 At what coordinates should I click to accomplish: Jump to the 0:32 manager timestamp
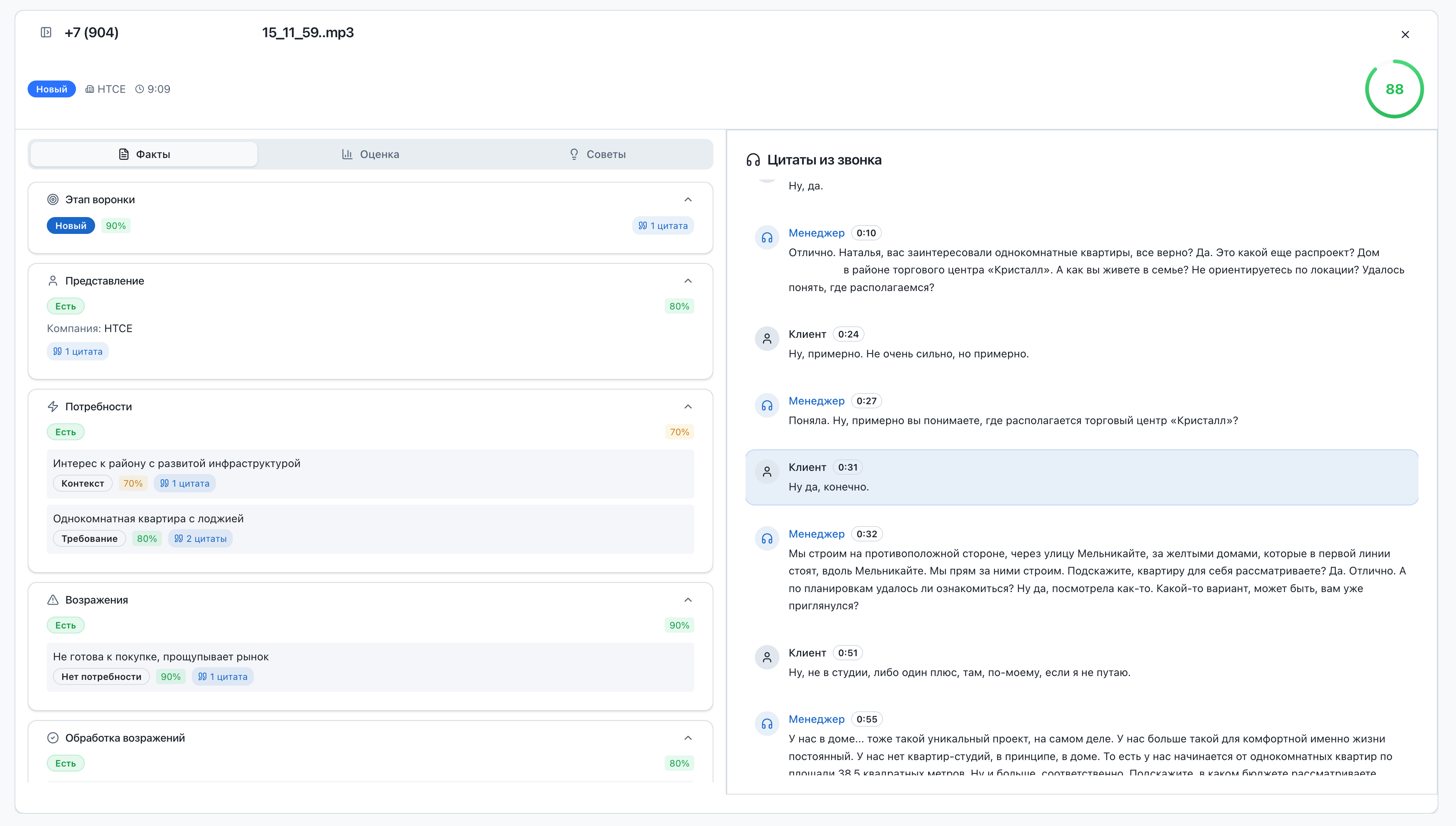point(866,534)
